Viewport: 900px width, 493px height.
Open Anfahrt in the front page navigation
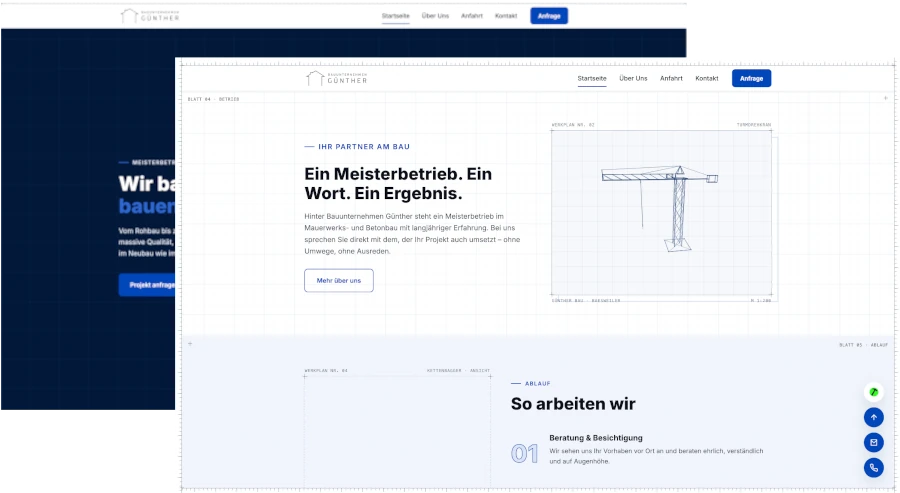pyautogui.click(x=671, y=79)
